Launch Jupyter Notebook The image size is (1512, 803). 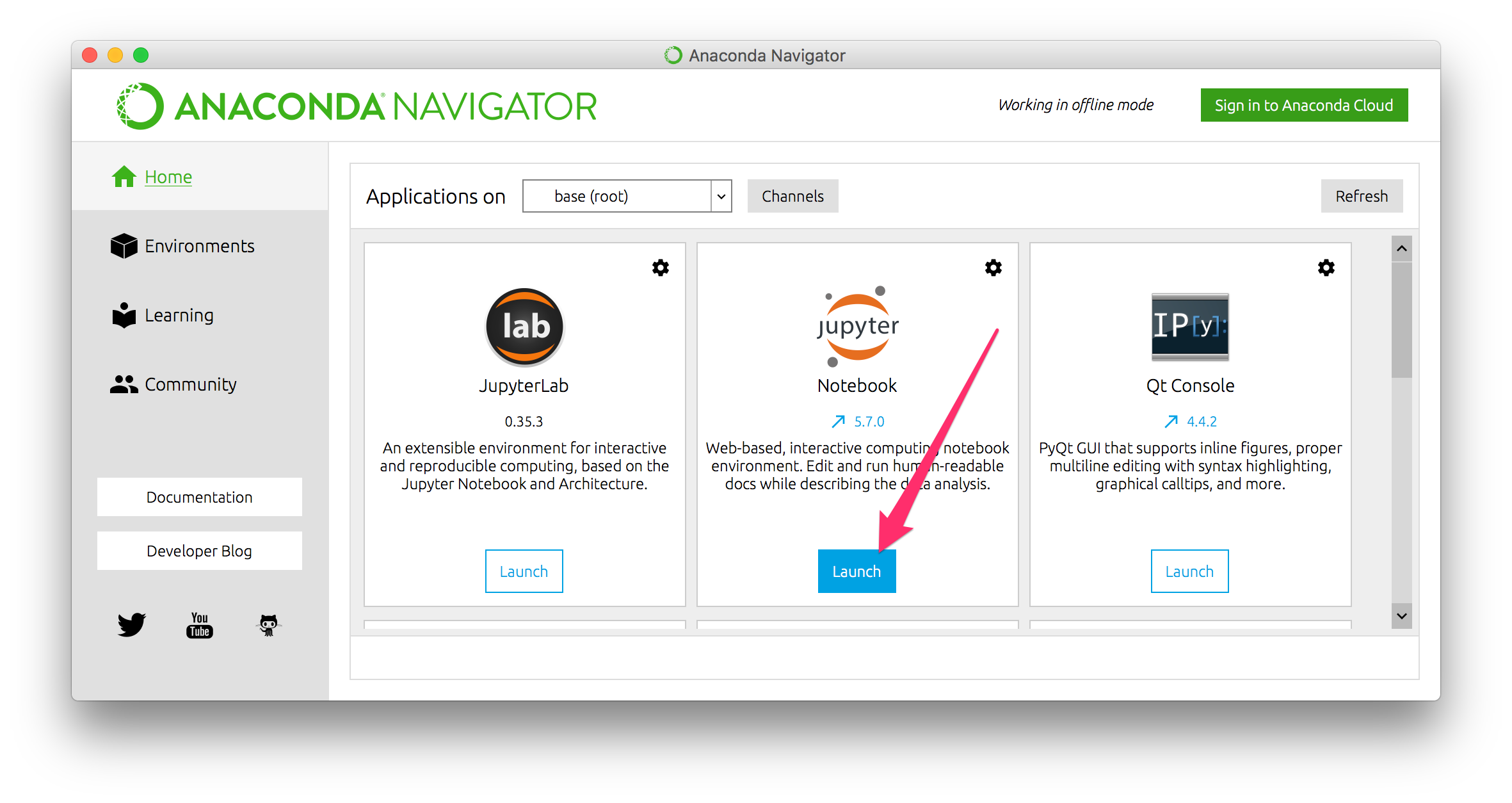(857, 571)
